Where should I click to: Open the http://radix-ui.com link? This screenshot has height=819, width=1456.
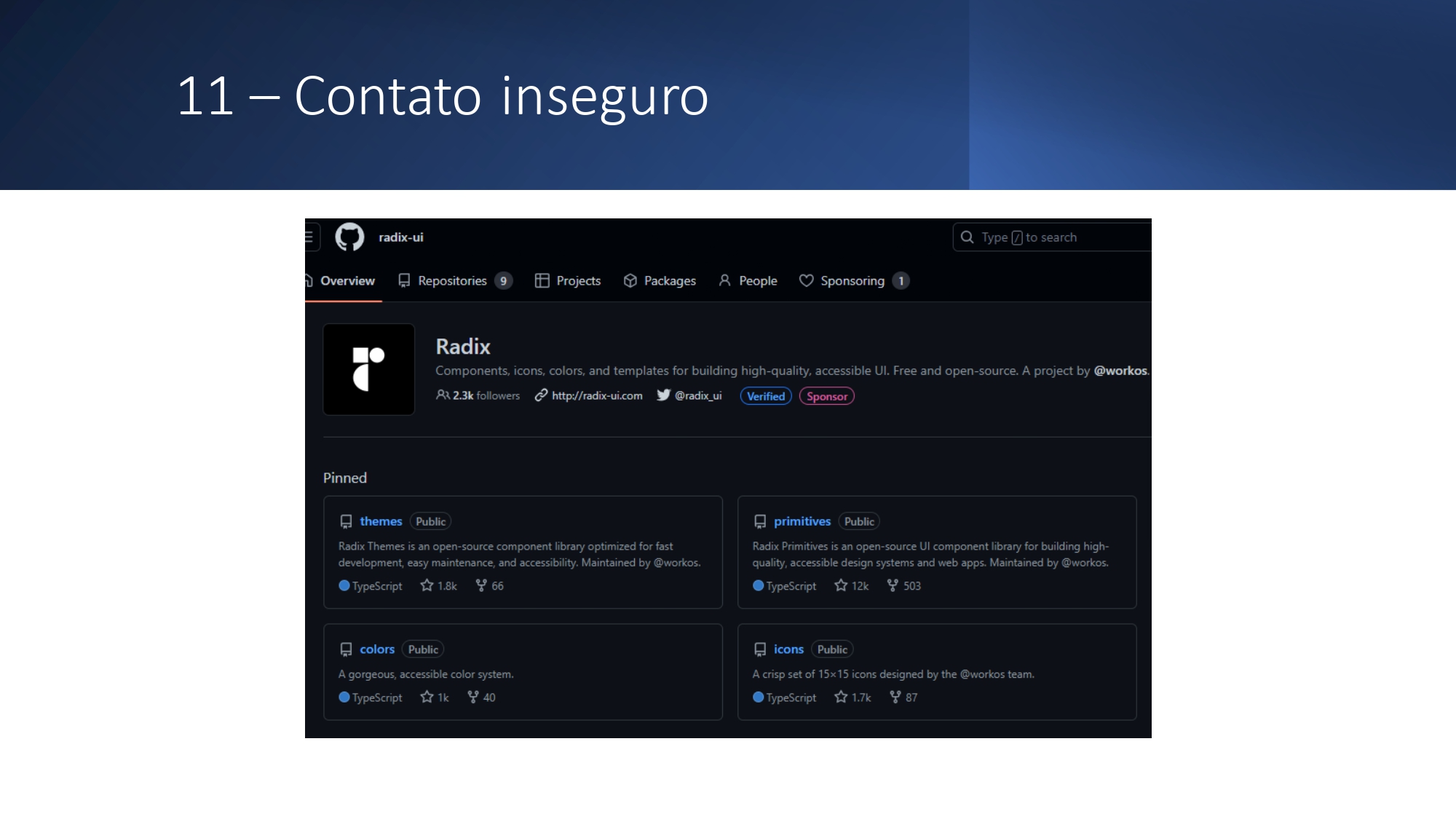pos(596,395)
